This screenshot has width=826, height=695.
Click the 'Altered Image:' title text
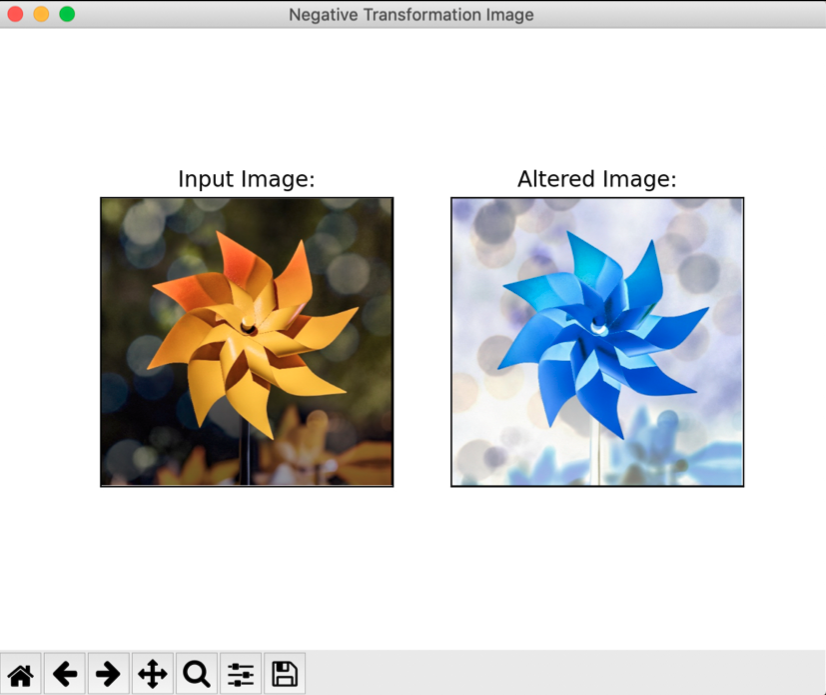coord(596,180)
